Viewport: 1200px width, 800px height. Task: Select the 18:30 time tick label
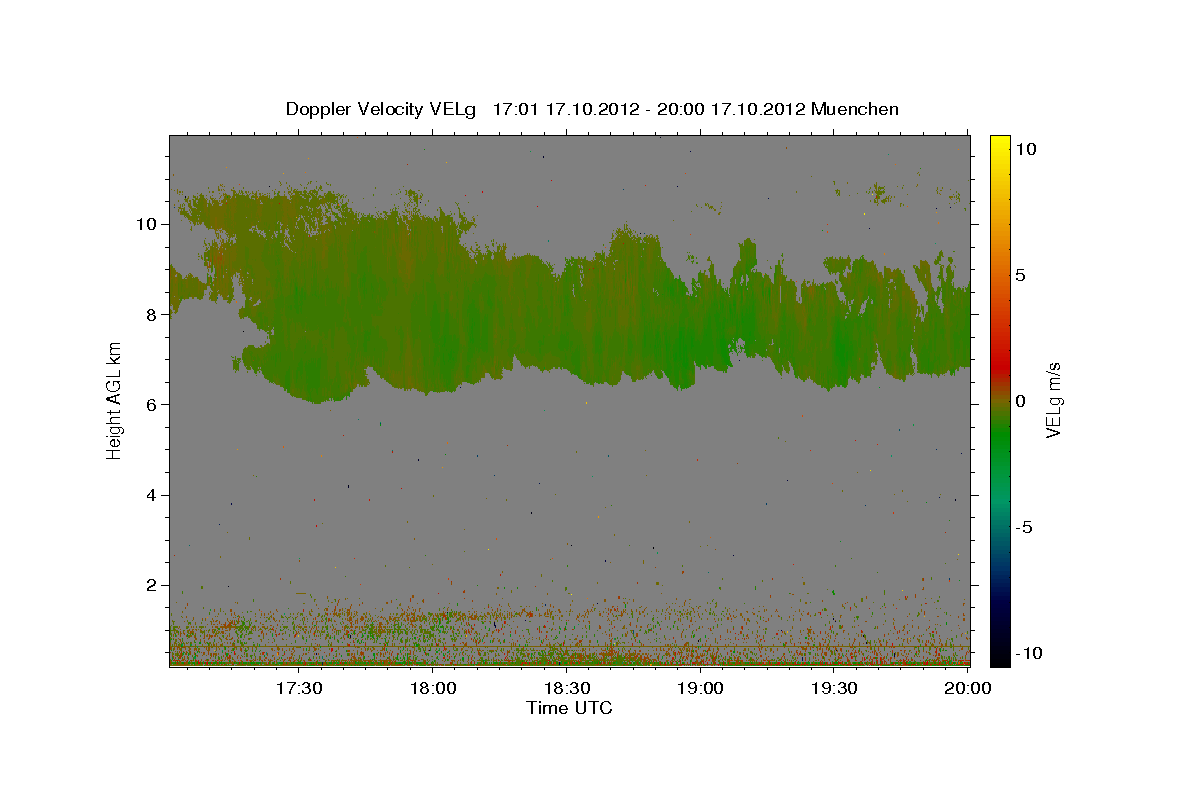click(x=566, y=688)
